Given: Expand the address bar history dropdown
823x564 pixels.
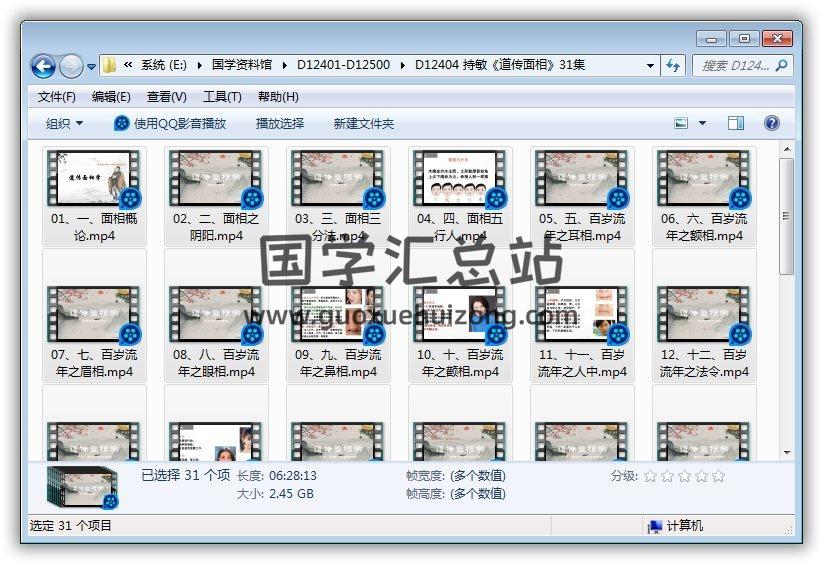Looking at the screenshot, I should point(650,65).
